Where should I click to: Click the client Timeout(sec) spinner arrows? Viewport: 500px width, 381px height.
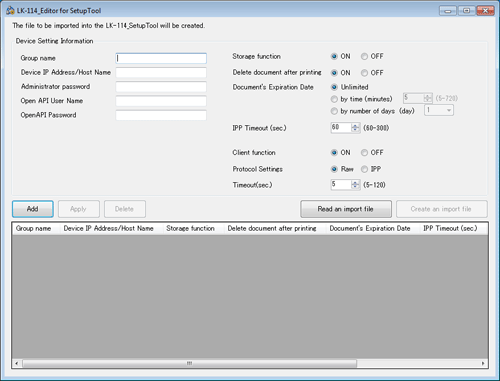355,185
